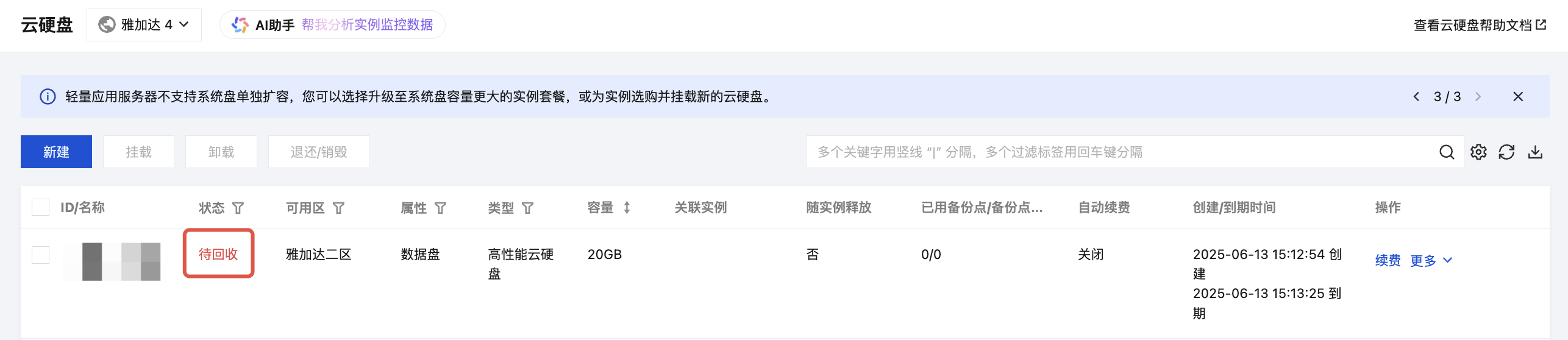Expand the 更多 actions menu
This screenshot has height=340, width=1568.
[x=1431, y=261]
